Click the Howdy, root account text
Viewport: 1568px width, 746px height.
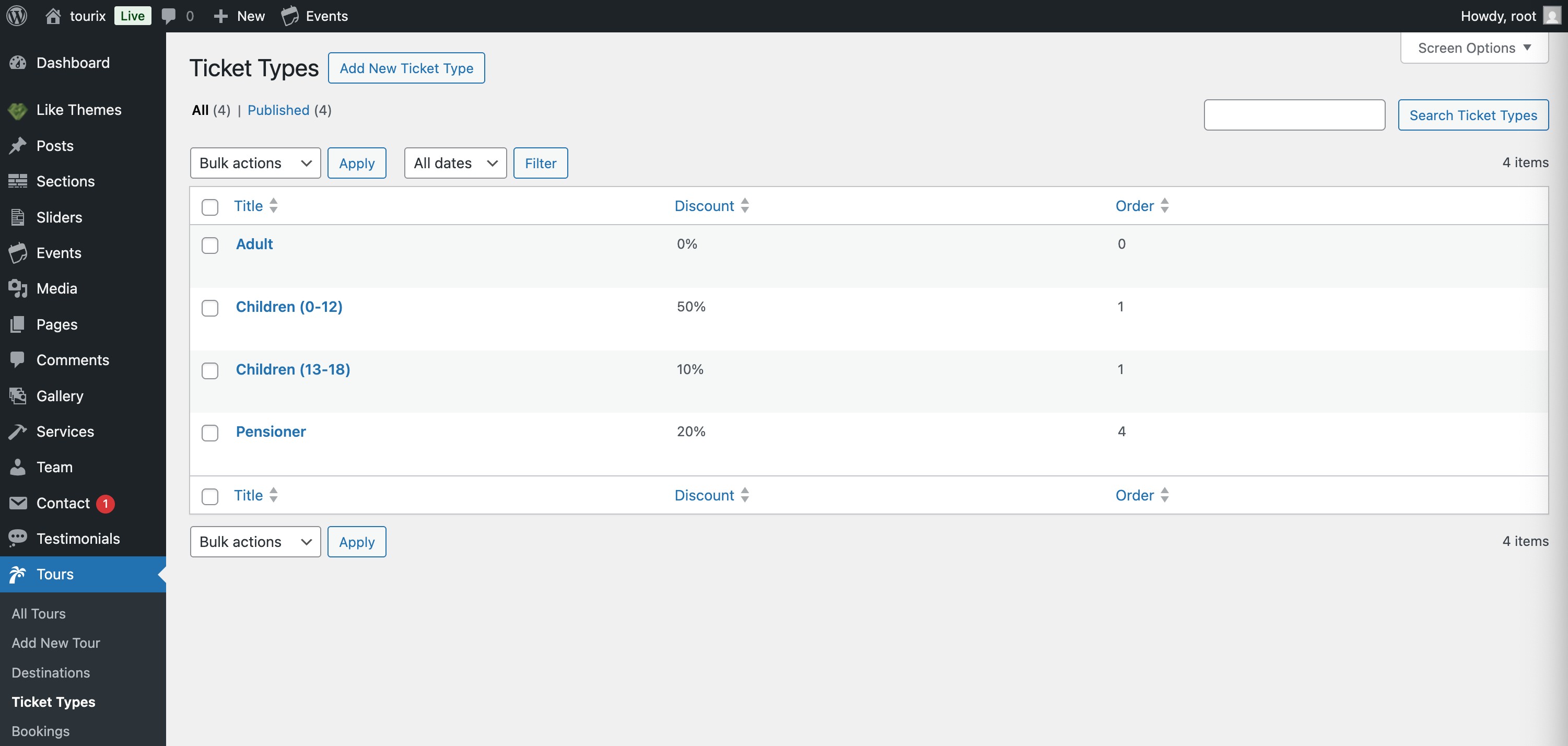[1498, 16]
